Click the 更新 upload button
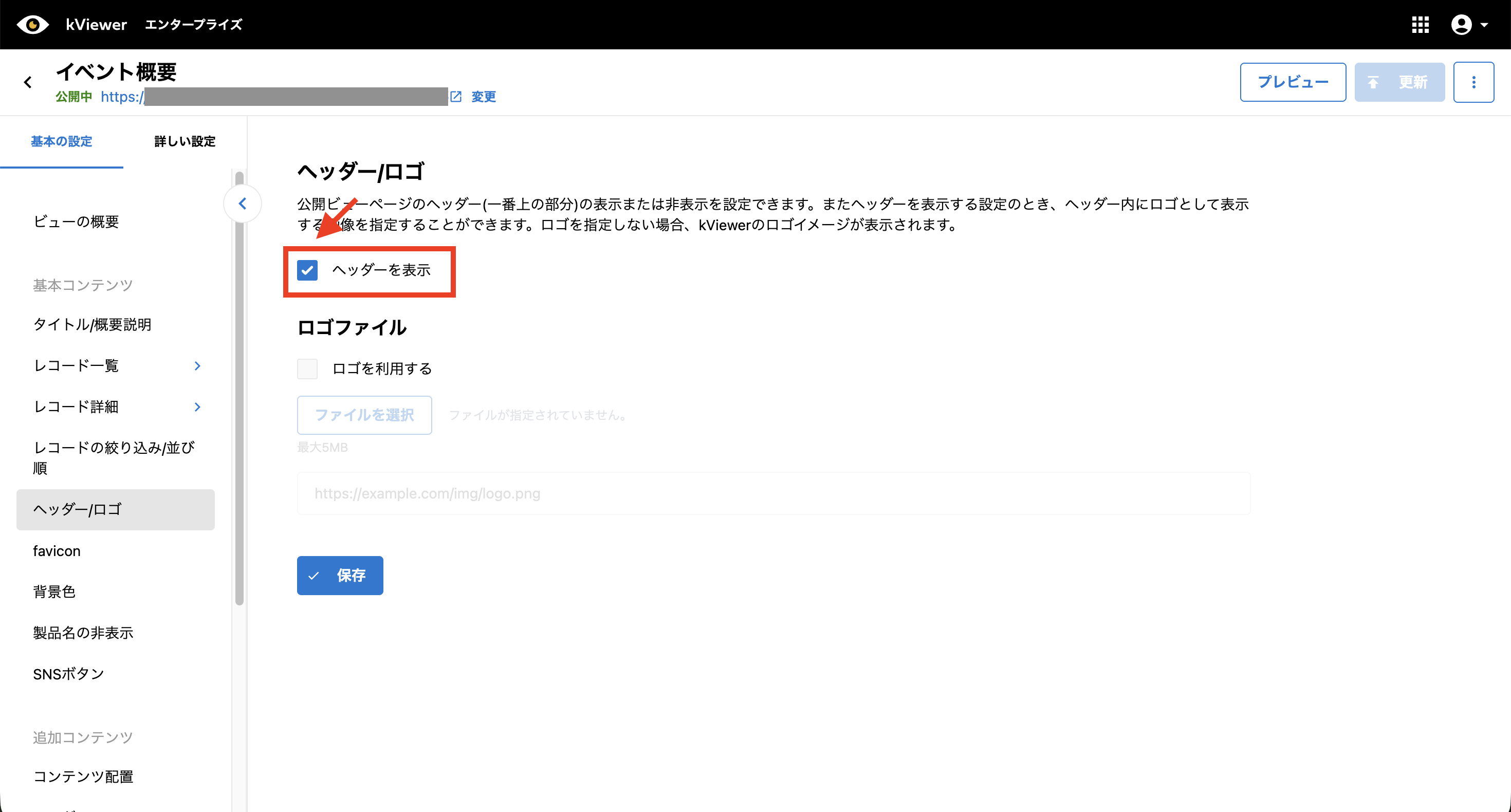1511x812 pixels. (1399, 82)
